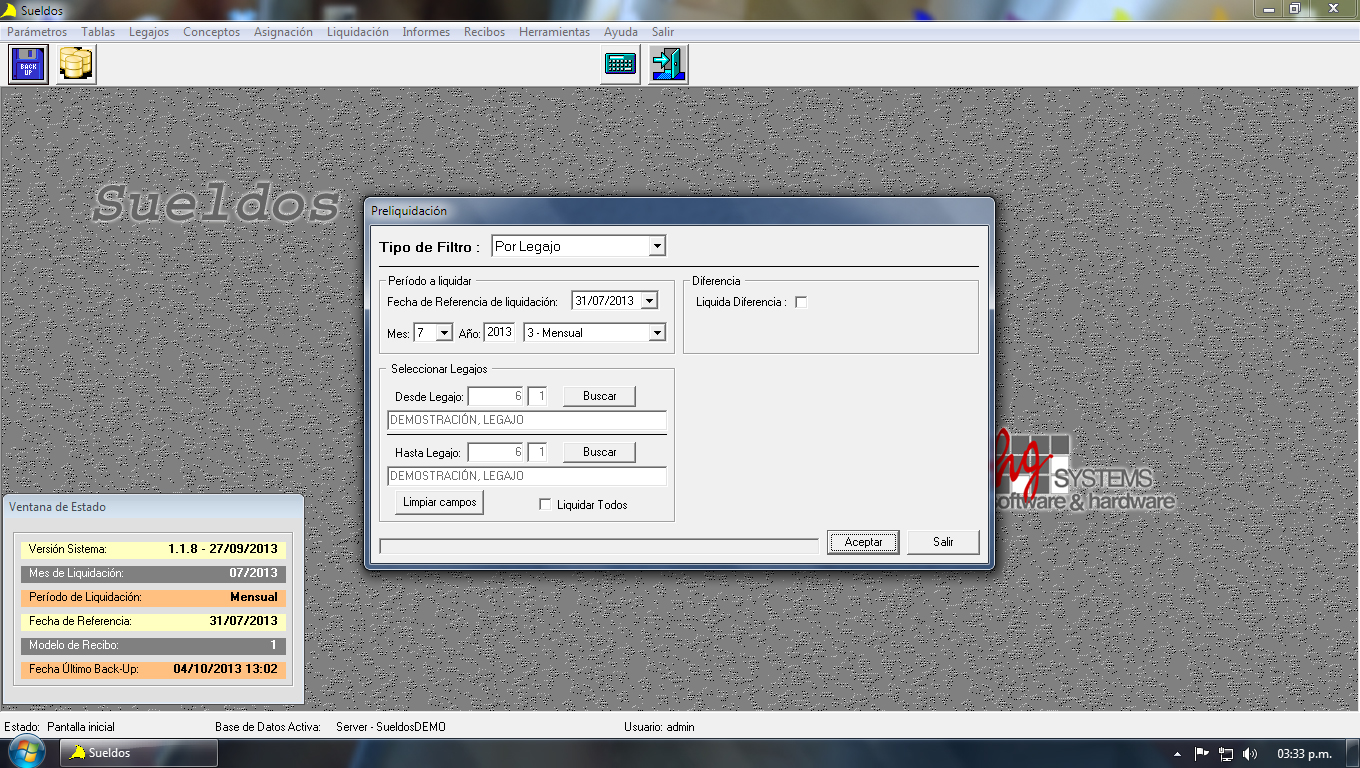Screen dimensions: 1360x768
Task: Click the network icon in system tray
Action: click(x=1226, y=754)
